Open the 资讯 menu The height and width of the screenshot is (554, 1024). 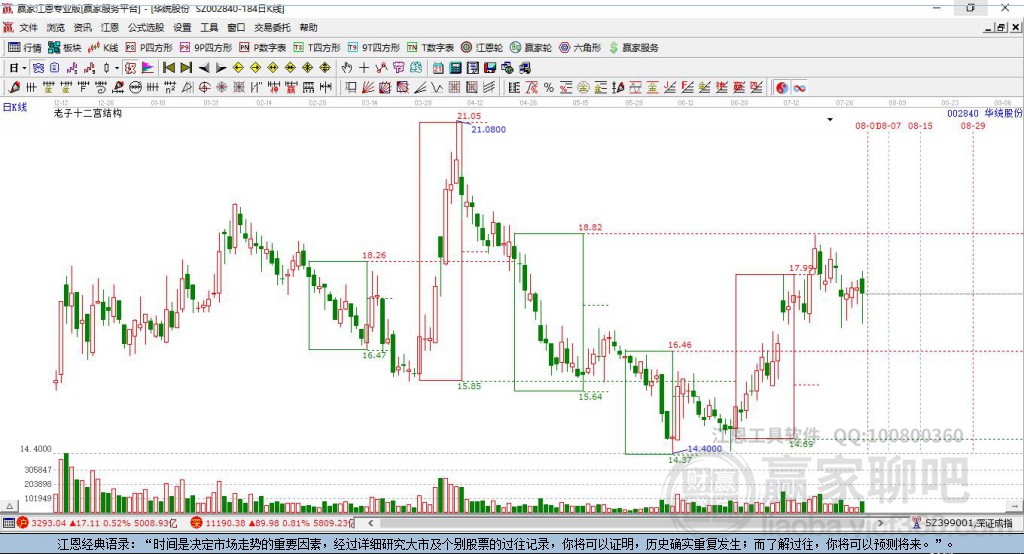82,27
